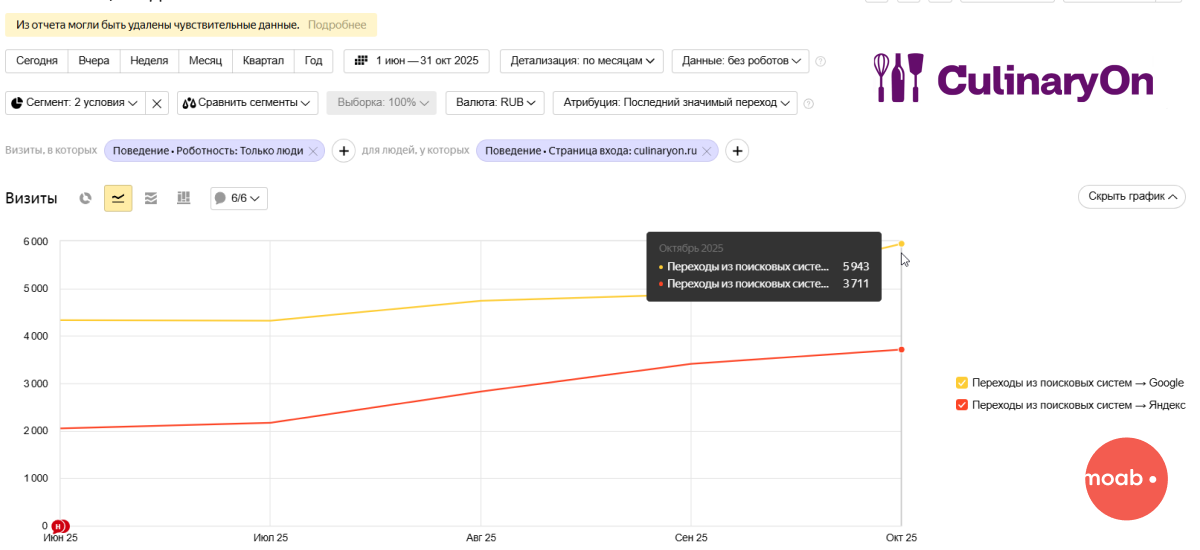Select the 'Квартал' period tab
The height and width of the screenshot is (550, 1200).
pos(263,61)
